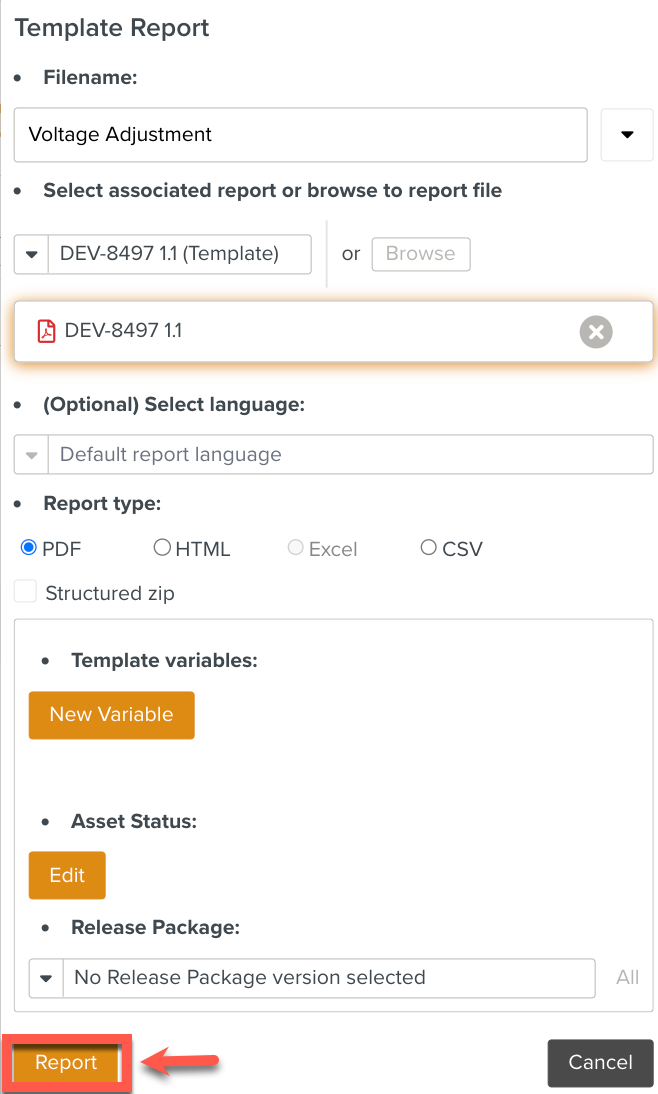Select the CSV report type option

click(429, 548)
